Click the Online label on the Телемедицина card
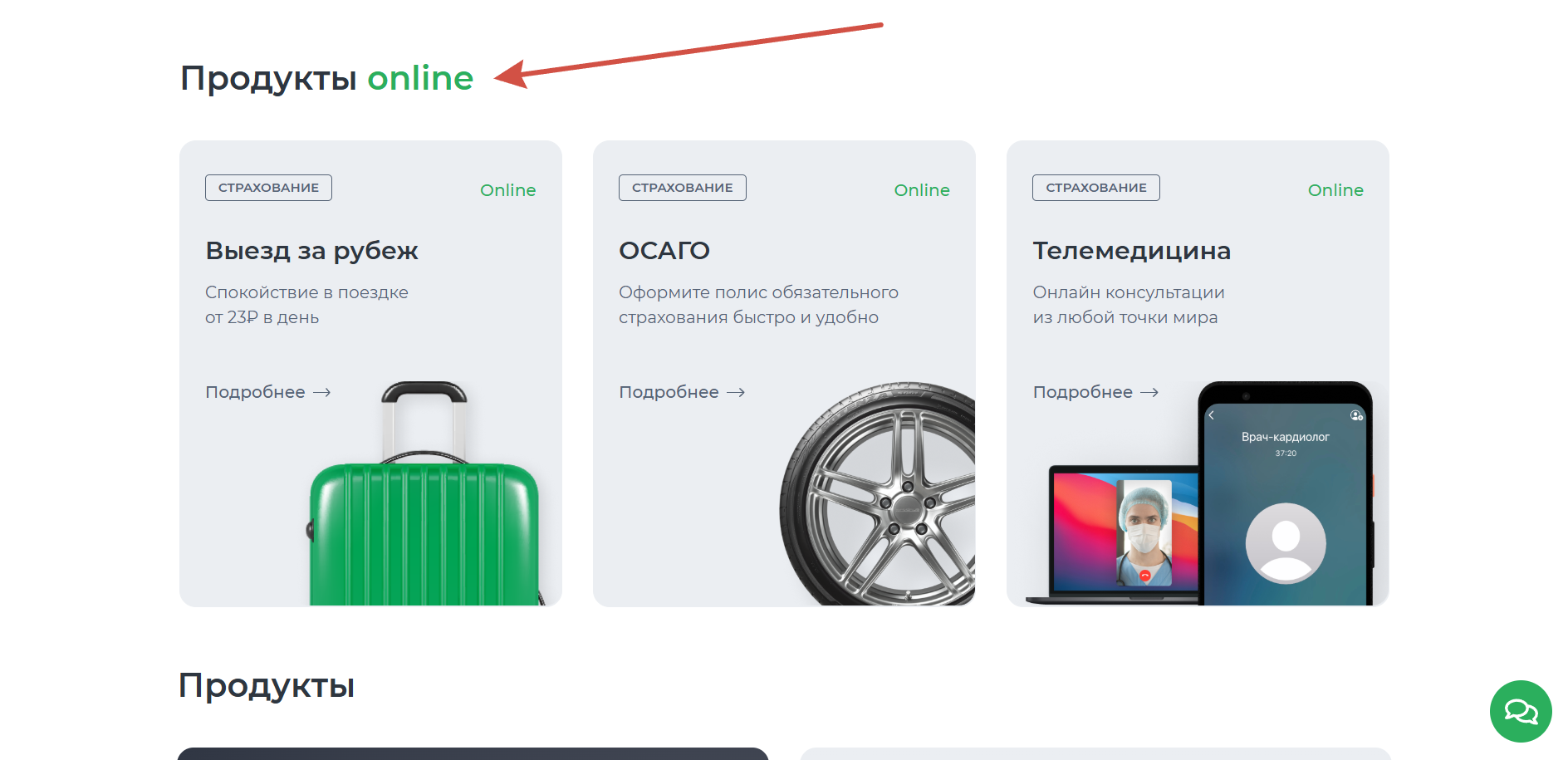Screen dimensions: 1568x760 [x=1335, y=190]
